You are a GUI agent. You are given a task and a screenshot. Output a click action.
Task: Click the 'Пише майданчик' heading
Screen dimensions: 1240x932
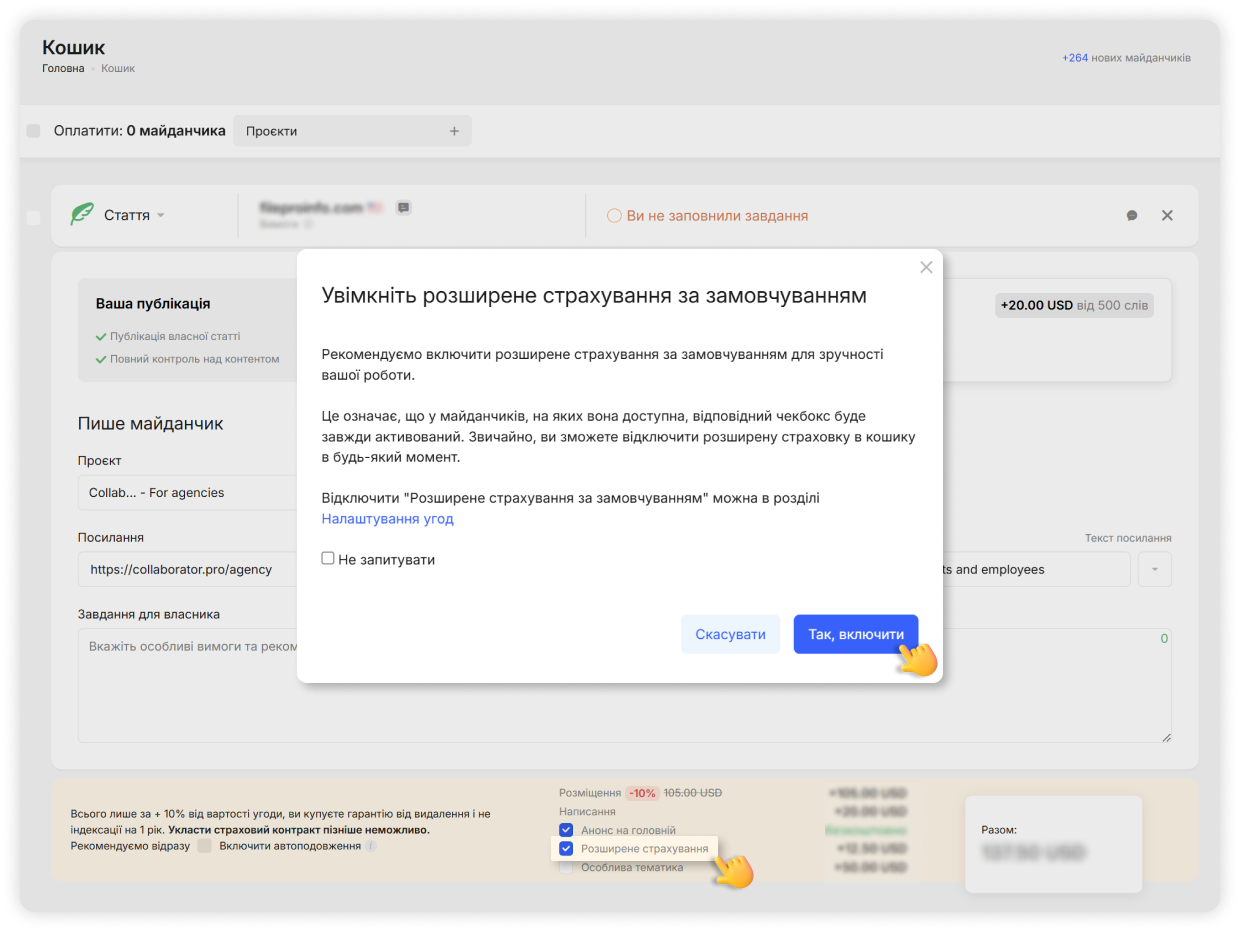151,423
